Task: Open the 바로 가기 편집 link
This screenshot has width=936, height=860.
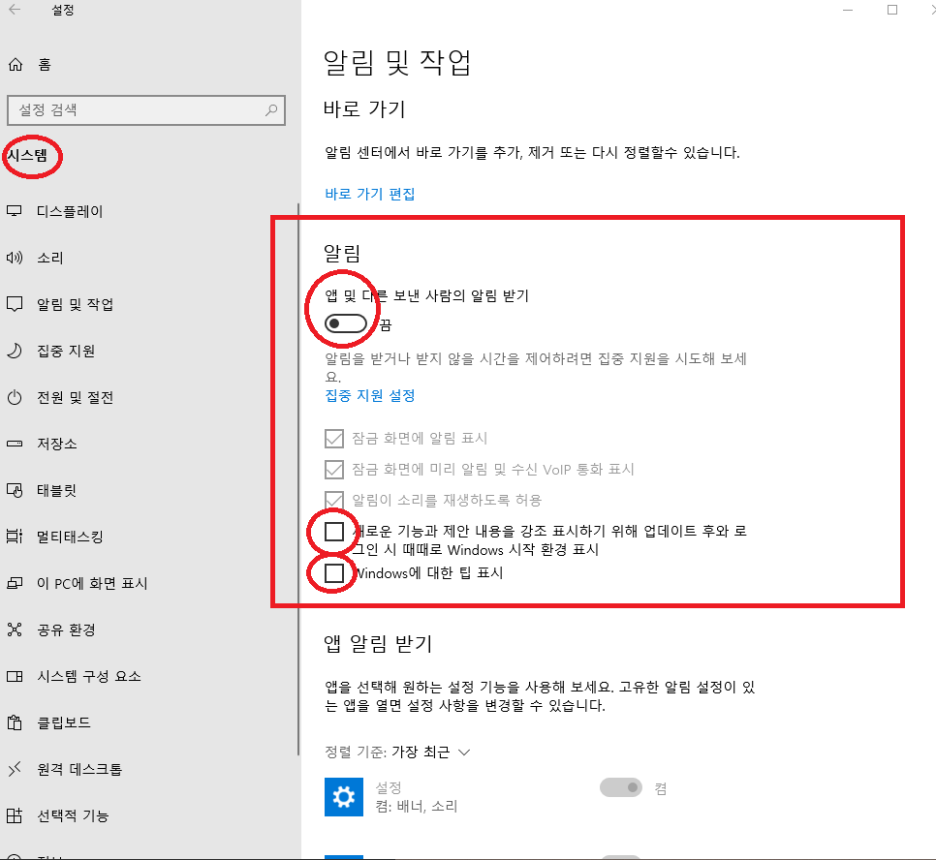Action: (x=370, y=194)
